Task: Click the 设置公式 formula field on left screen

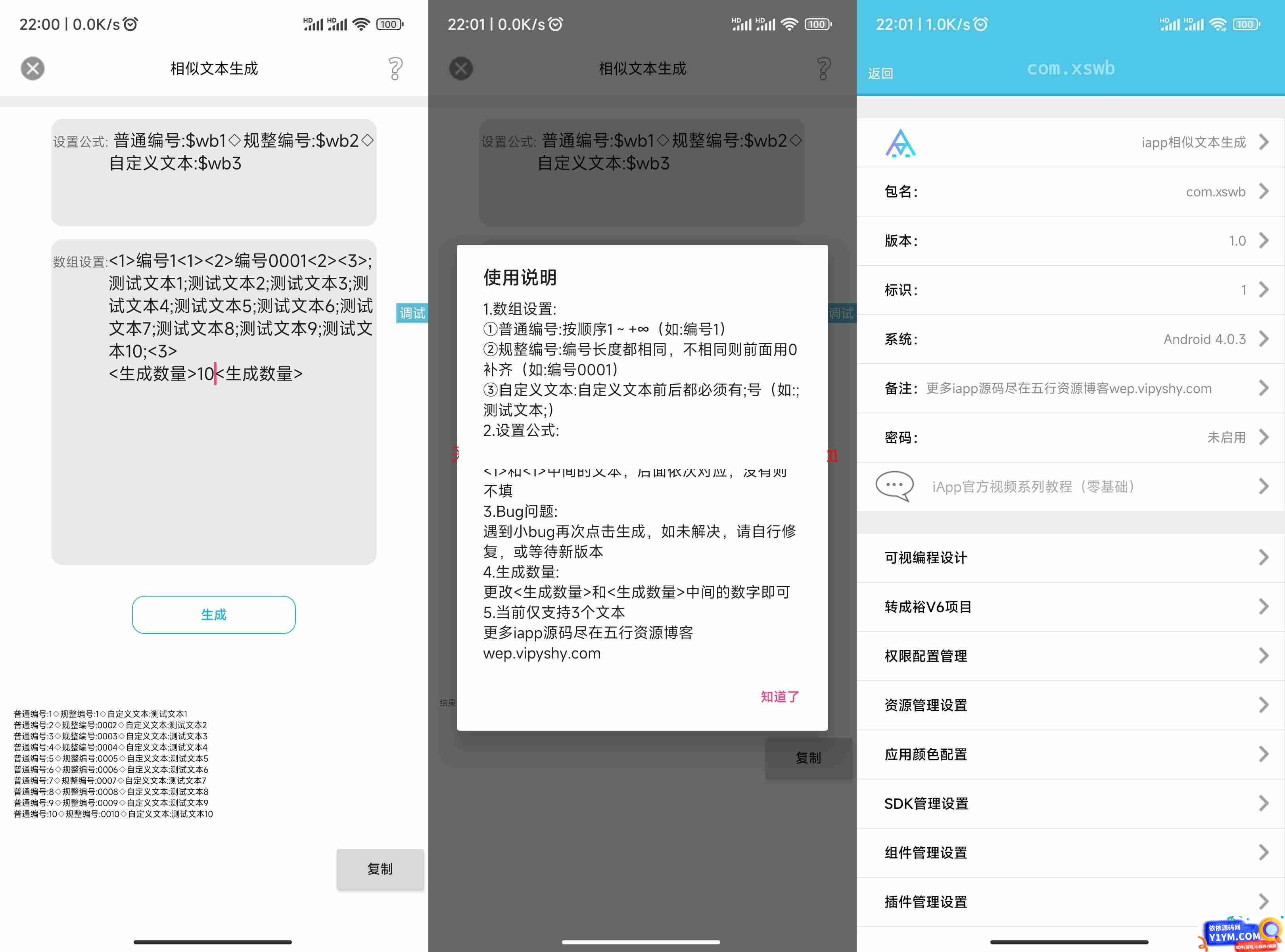Action: pyautogui.click(x=214, y=172)
